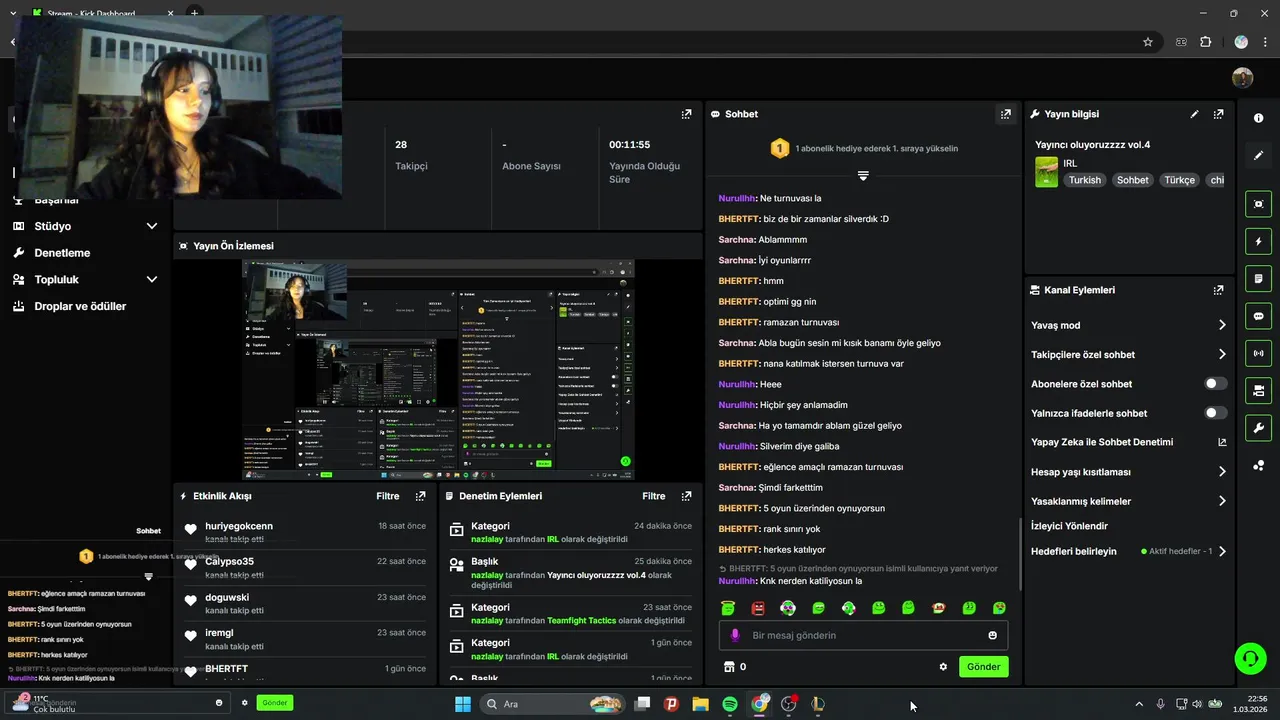Click the shop icon below message box
Image resolution: width=1280 pixels, height=720 pixels.
(729, 666)
